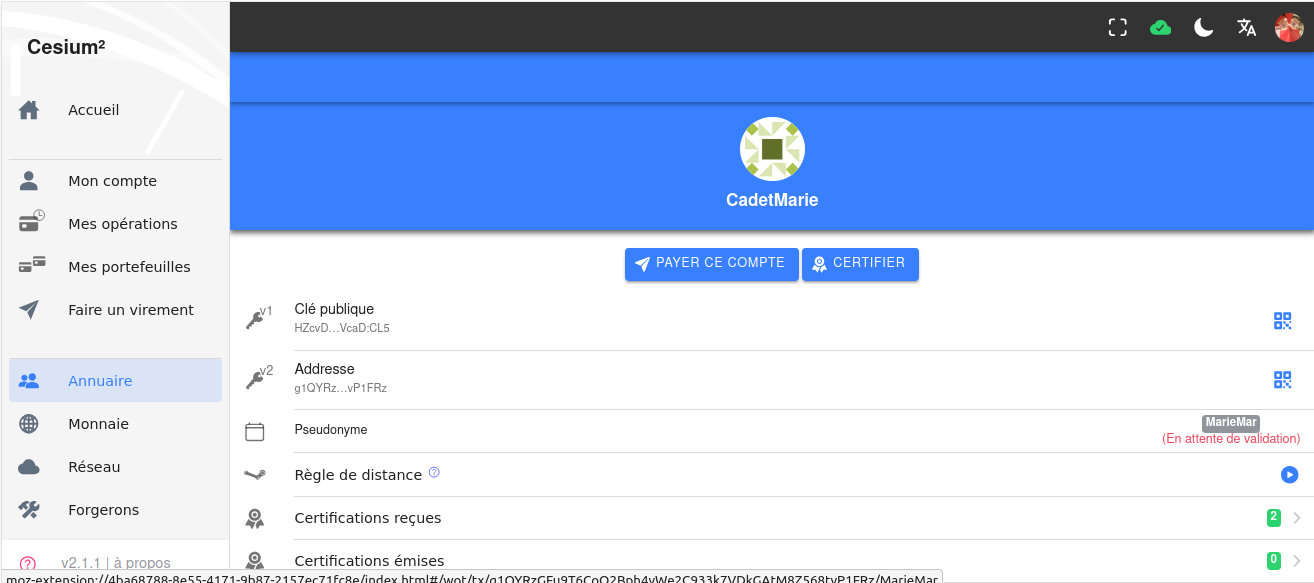
Task: Toggle fullscreen mode icon
Action: [x=1118, y=28]
